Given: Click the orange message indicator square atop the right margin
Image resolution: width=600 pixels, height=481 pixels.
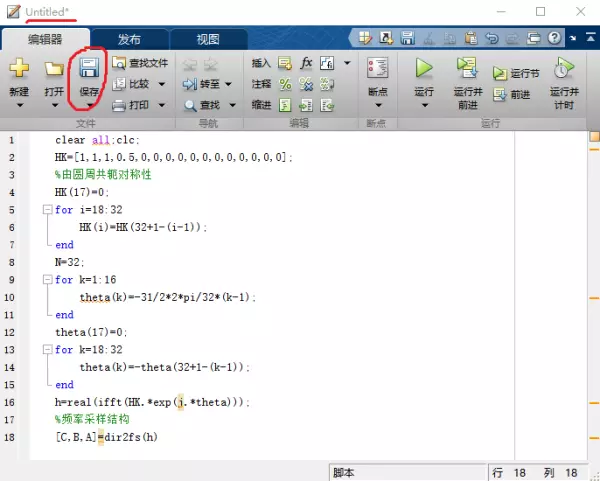Looking at the screenshot, I should [x=595, y=137].
